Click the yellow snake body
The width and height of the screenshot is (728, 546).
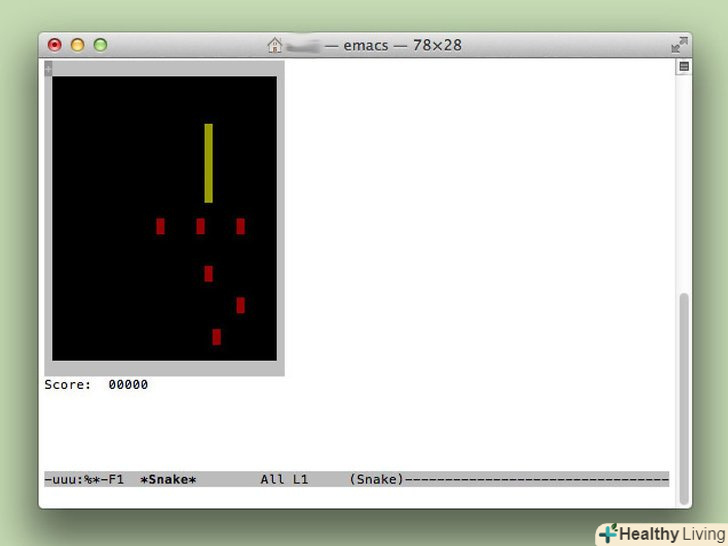point(208,163)
